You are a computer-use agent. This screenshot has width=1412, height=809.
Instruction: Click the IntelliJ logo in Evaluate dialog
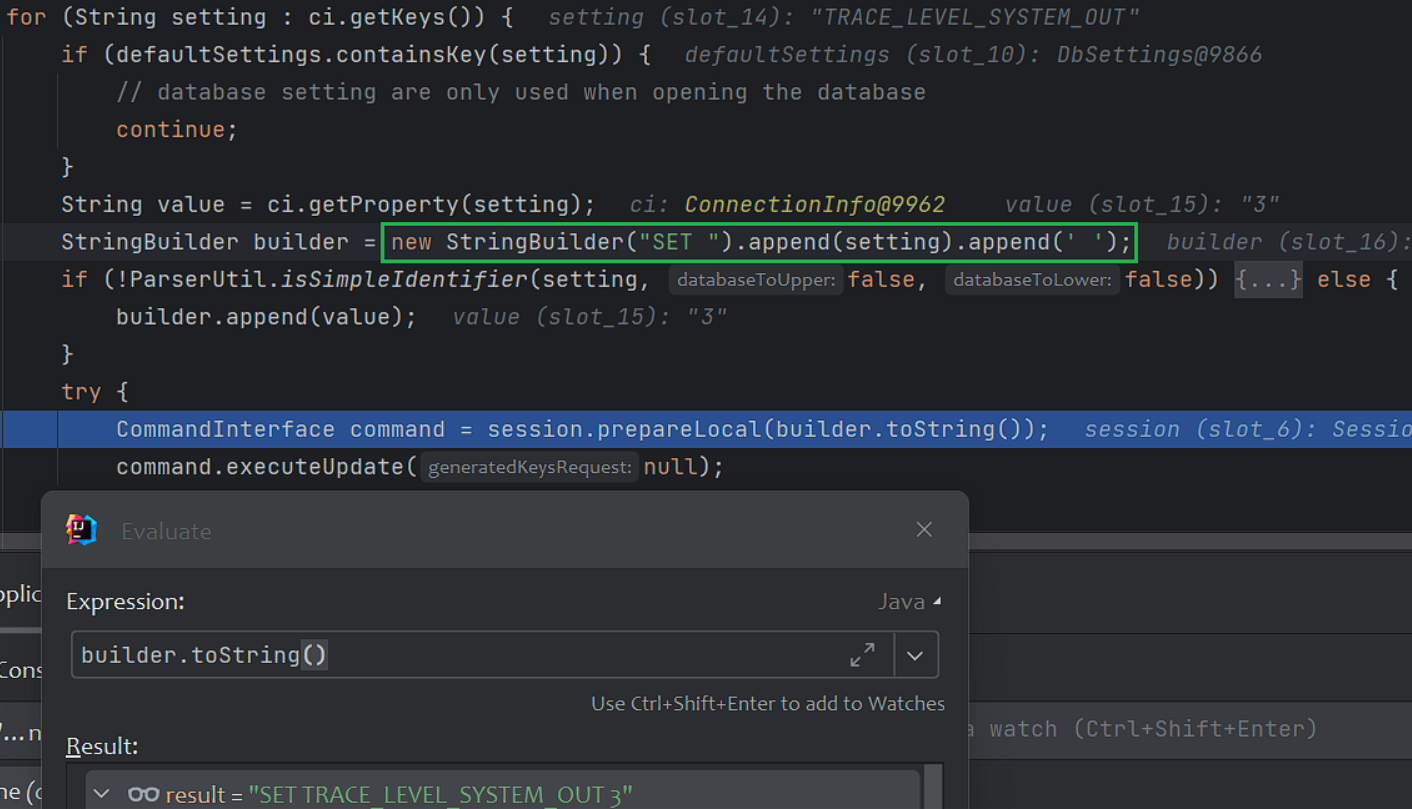[x=82, y=530]
